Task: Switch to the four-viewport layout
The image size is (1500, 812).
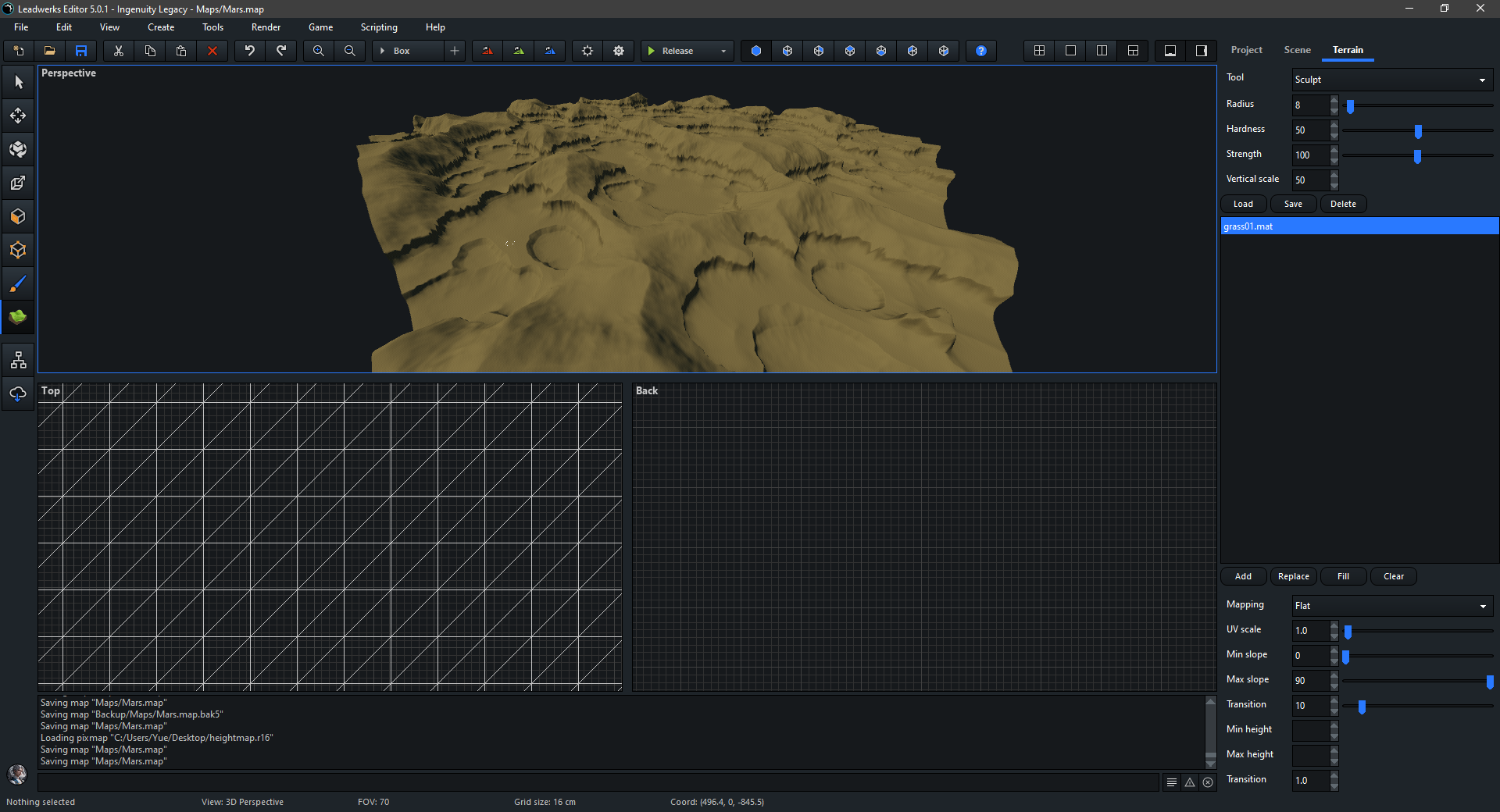Action: coord(1039,51)
